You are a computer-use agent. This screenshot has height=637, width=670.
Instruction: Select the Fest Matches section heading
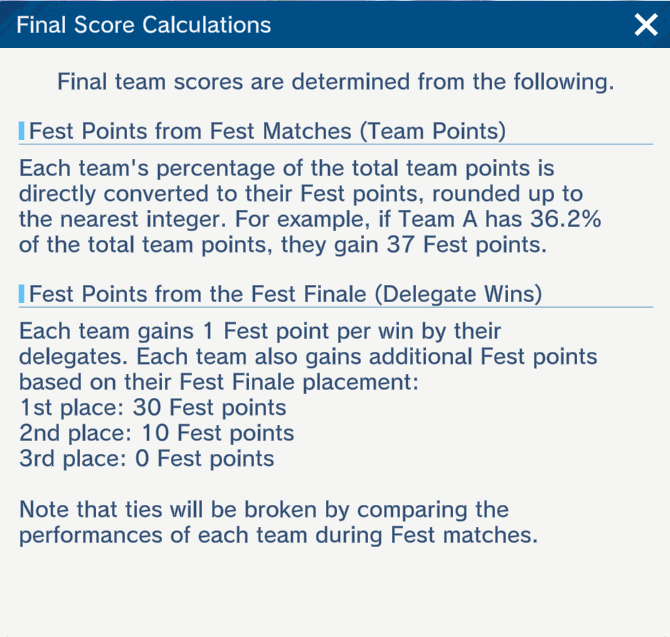(x=267, y=130)
